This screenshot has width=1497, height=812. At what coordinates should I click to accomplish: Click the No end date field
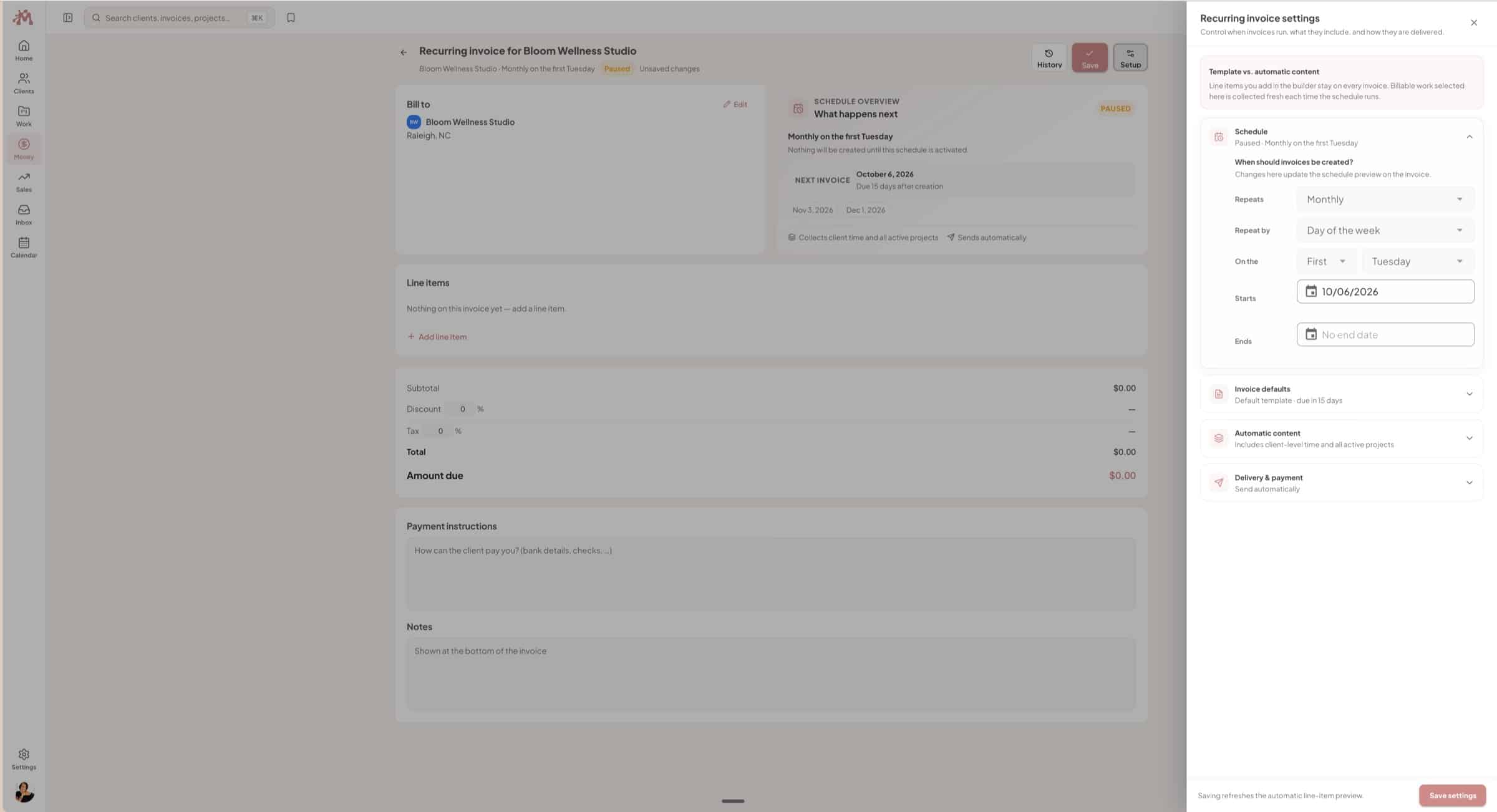1385,334
